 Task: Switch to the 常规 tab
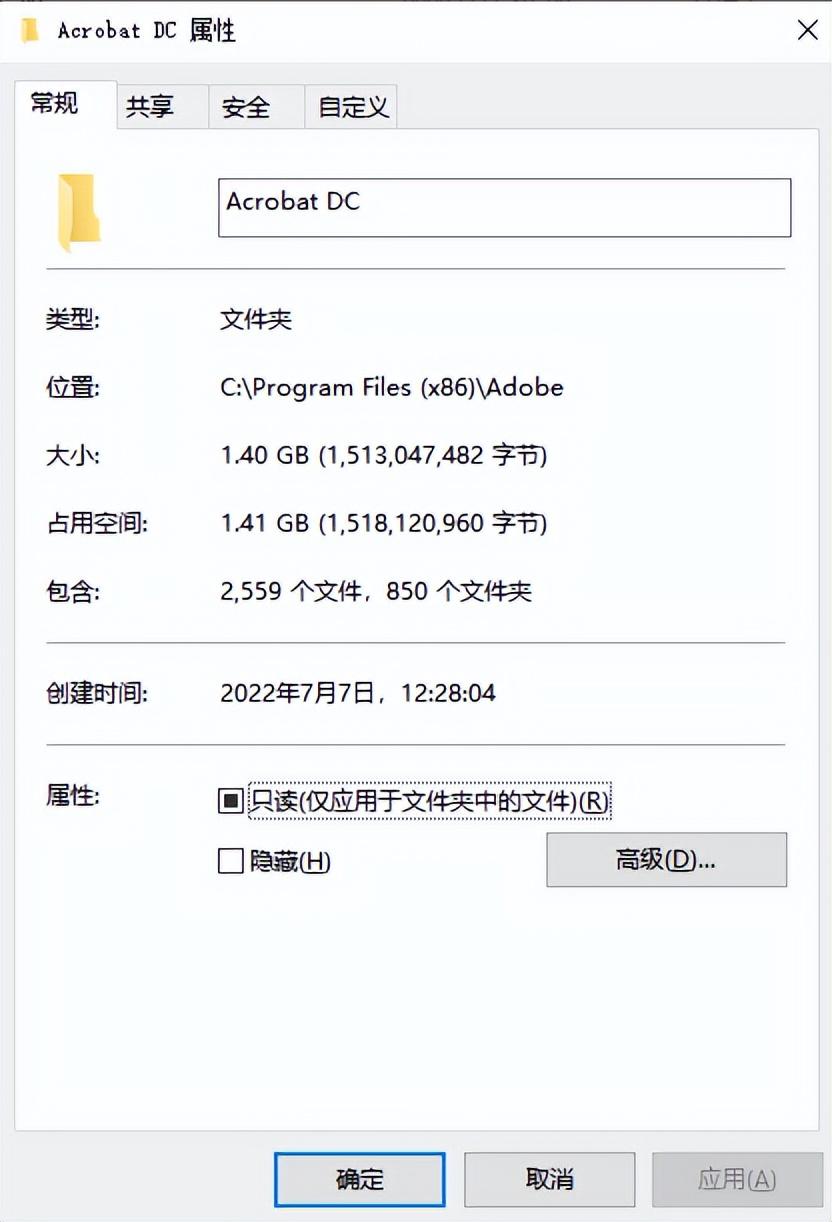pyautogui.click(x=55, y=104)
